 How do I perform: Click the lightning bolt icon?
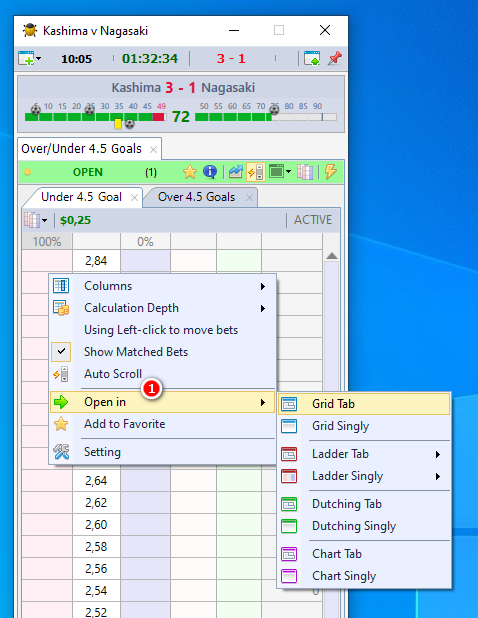pos(331,172)
